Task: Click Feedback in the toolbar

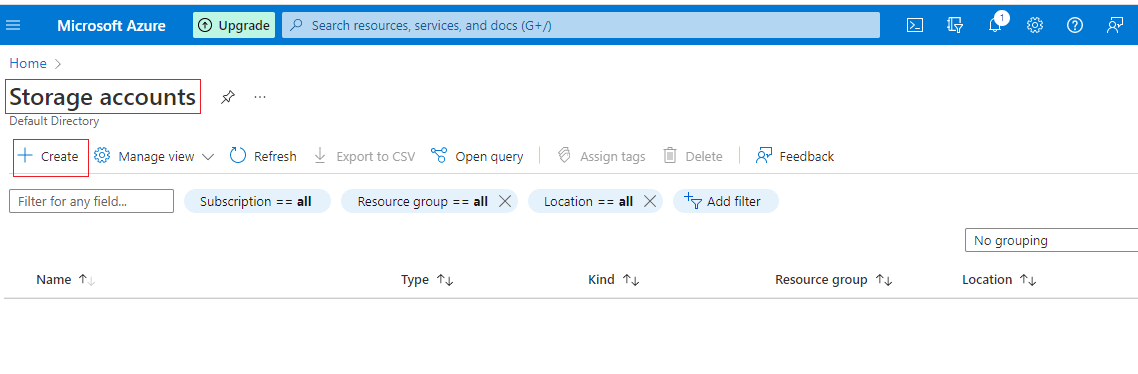Action: [795, 156]
